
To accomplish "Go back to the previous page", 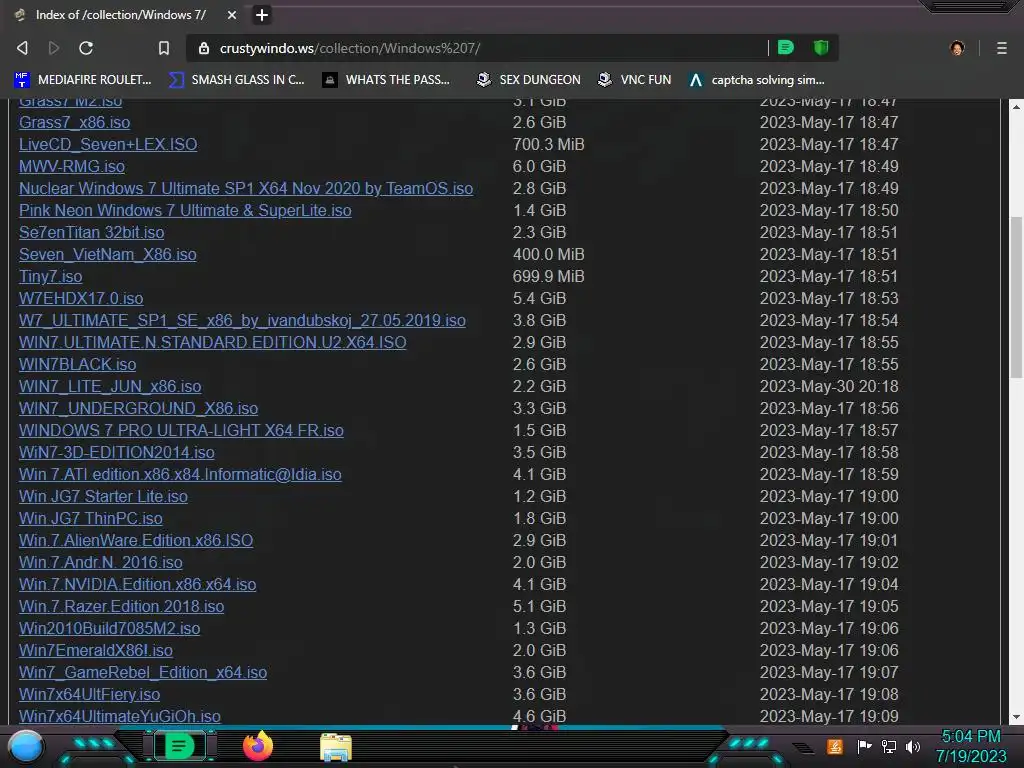I will tap(22, 48).
